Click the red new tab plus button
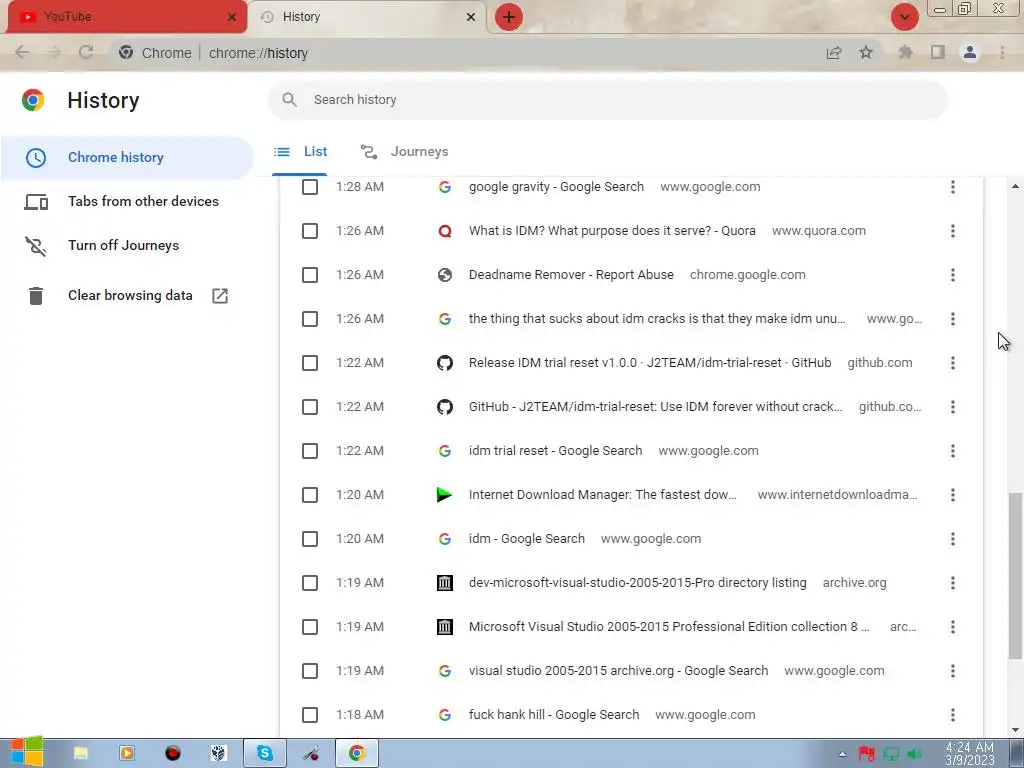 tap(509, 17)
